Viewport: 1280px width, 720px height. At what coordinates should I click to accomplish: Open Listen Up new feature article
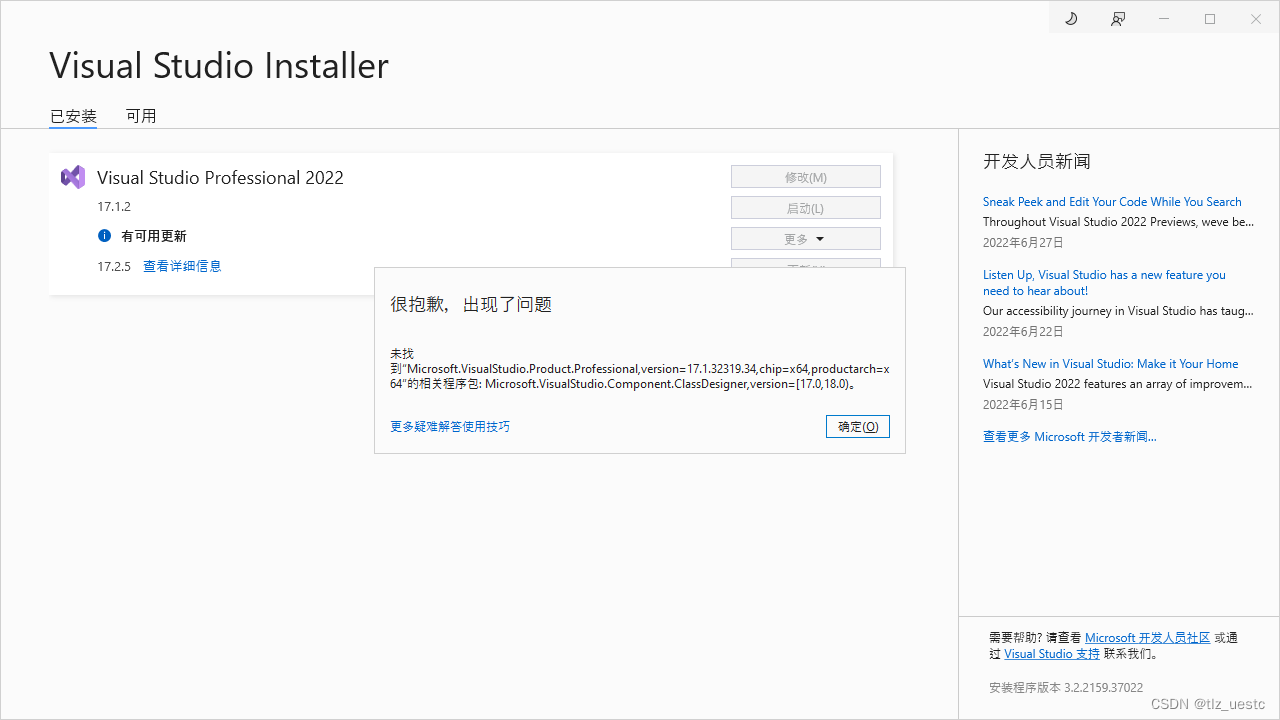coord(1104,283)
